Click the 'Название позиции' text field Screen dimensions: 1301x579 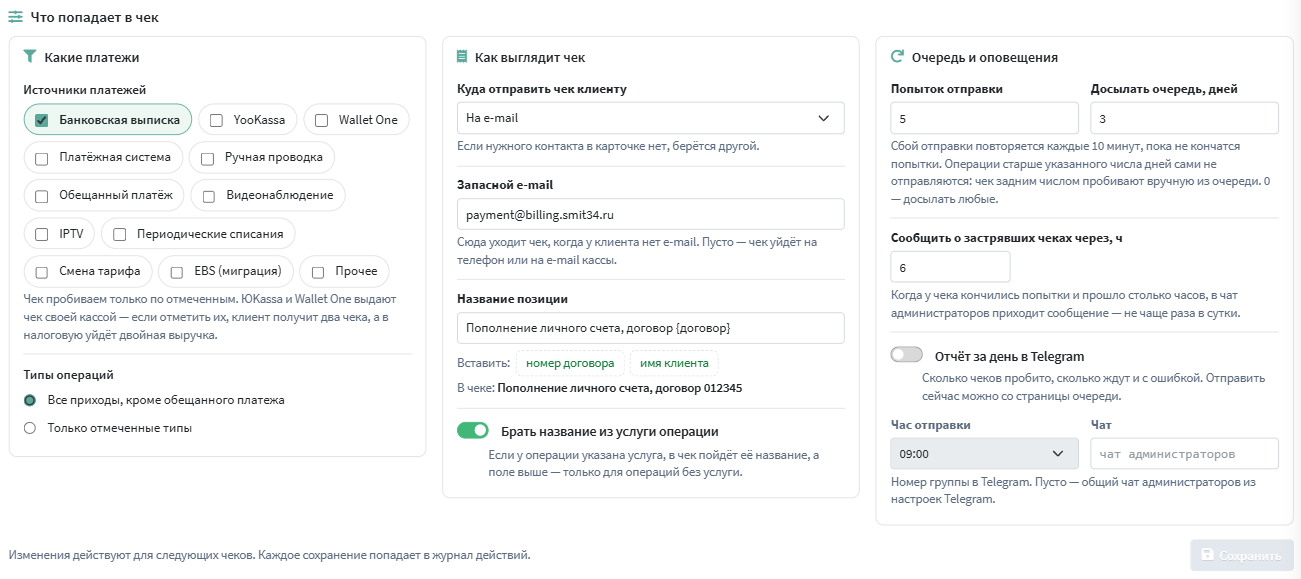coord(650,328)
